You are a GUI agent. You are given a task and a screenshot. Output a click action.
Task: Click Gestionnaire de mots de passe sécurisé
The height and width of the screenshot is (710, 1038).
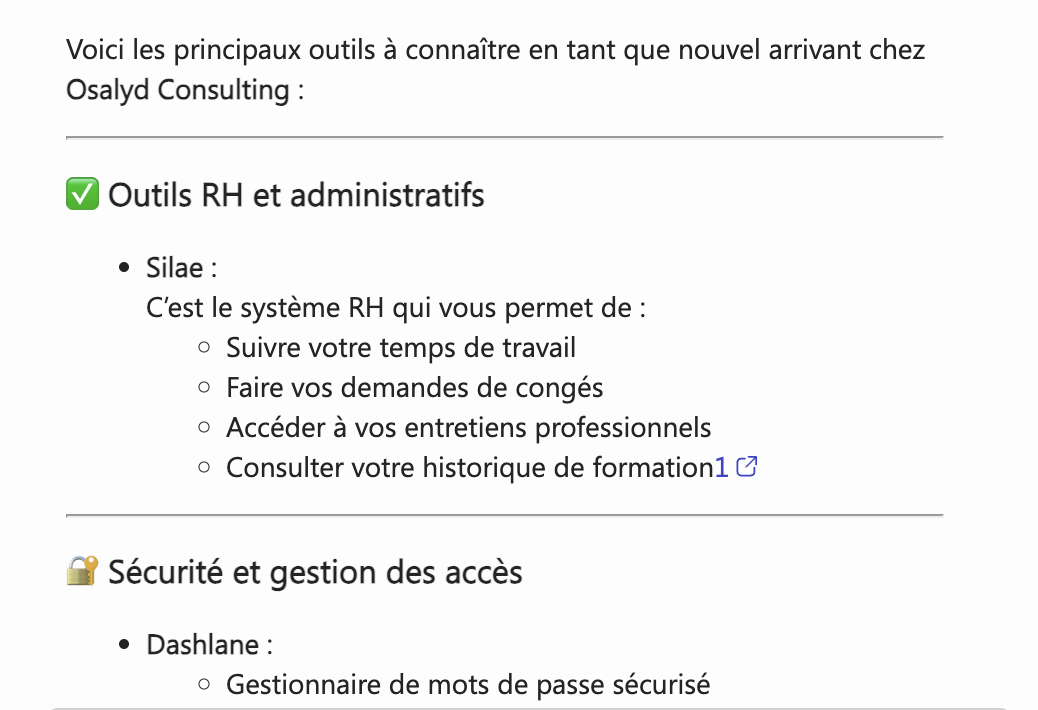point(468,685)
